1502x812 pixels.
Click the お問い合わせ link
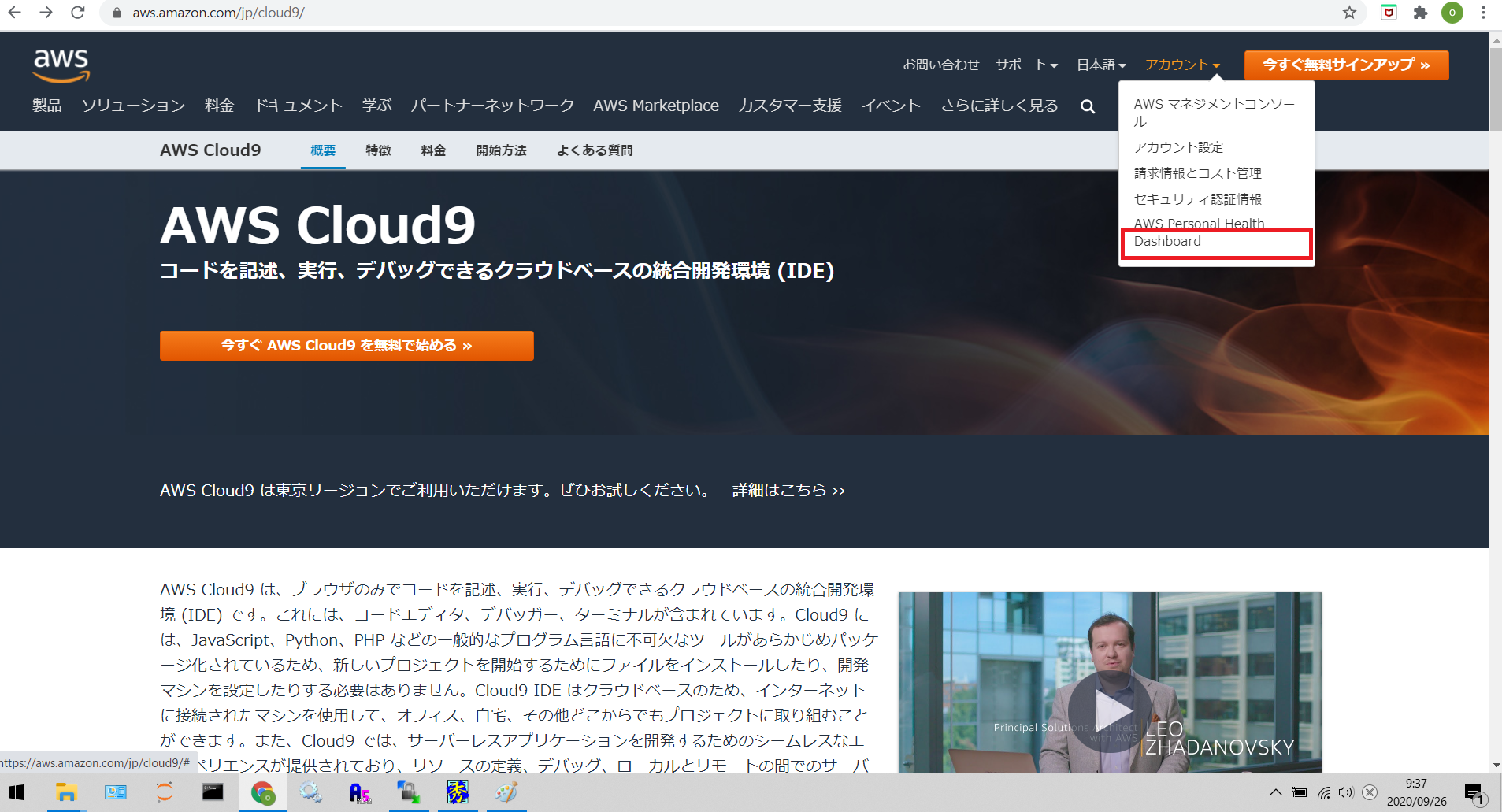coord(940,65)
